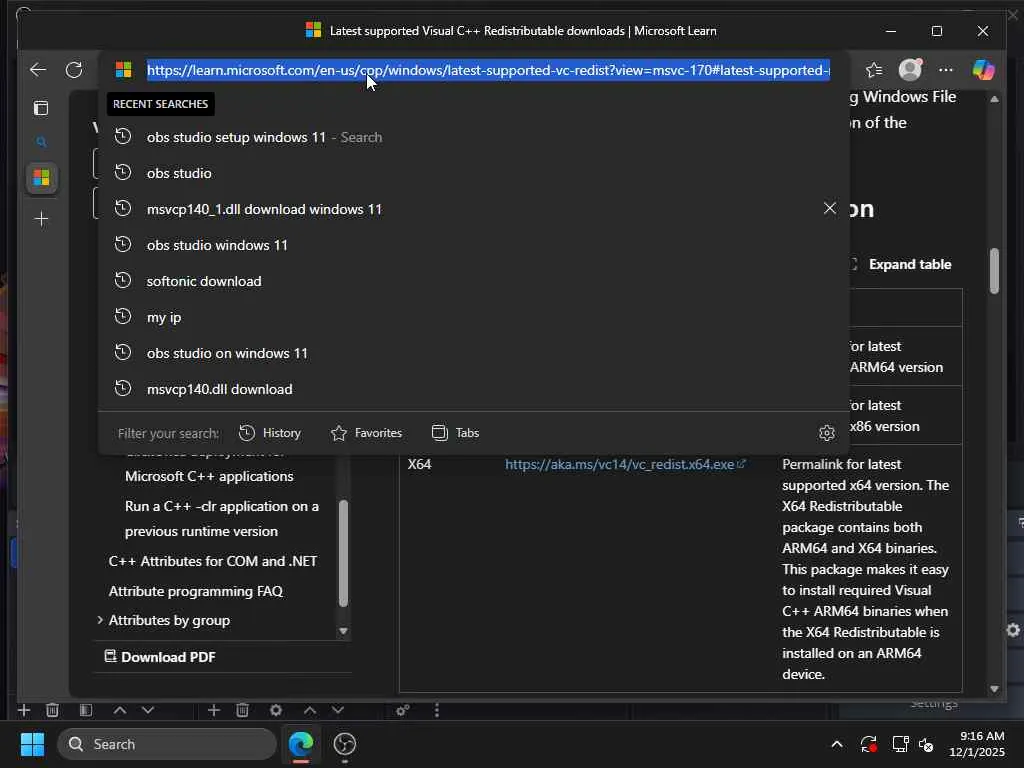Image resolution: width=1024 pixels, height=768 pixels.
Task: Click the page scroll down arrow
Action: coord(994,689)
